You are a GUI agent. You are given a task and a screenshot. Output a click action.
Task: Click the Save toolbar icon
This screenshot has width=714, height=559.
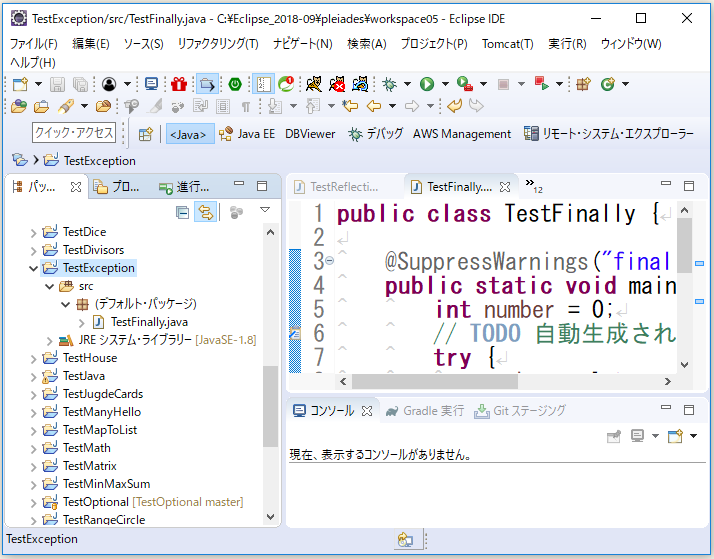click(x=57, y=84)
